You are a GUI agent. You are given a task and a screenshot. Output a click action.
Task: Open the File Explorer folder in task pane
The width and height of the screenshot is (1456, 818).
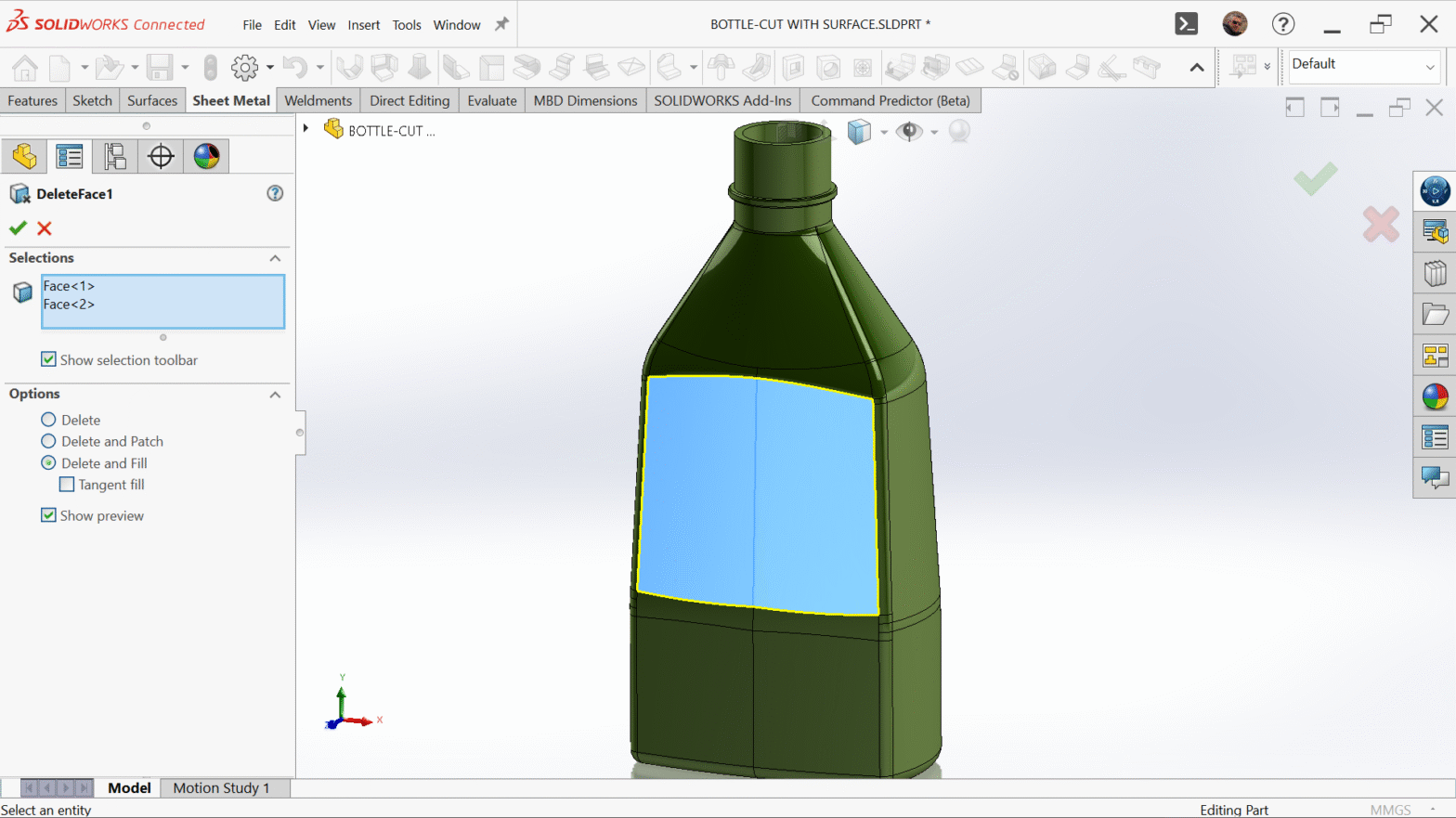pos(1435,315)
